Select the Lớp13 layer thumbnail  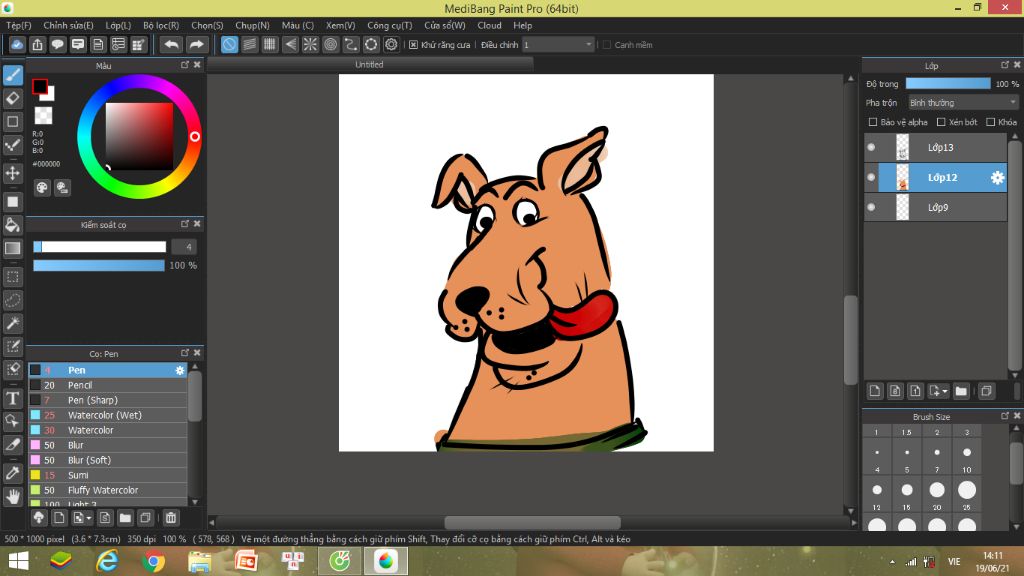click(x=903, y=148)
